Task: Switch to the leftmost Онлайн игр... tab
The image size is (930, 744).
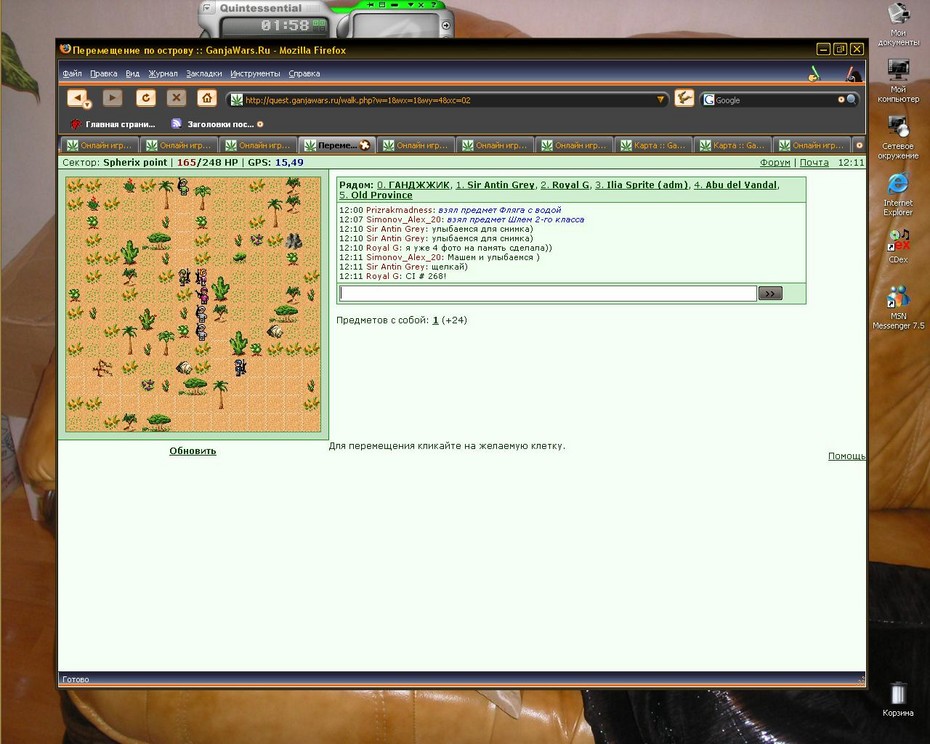Action: [x=99, y=145]
